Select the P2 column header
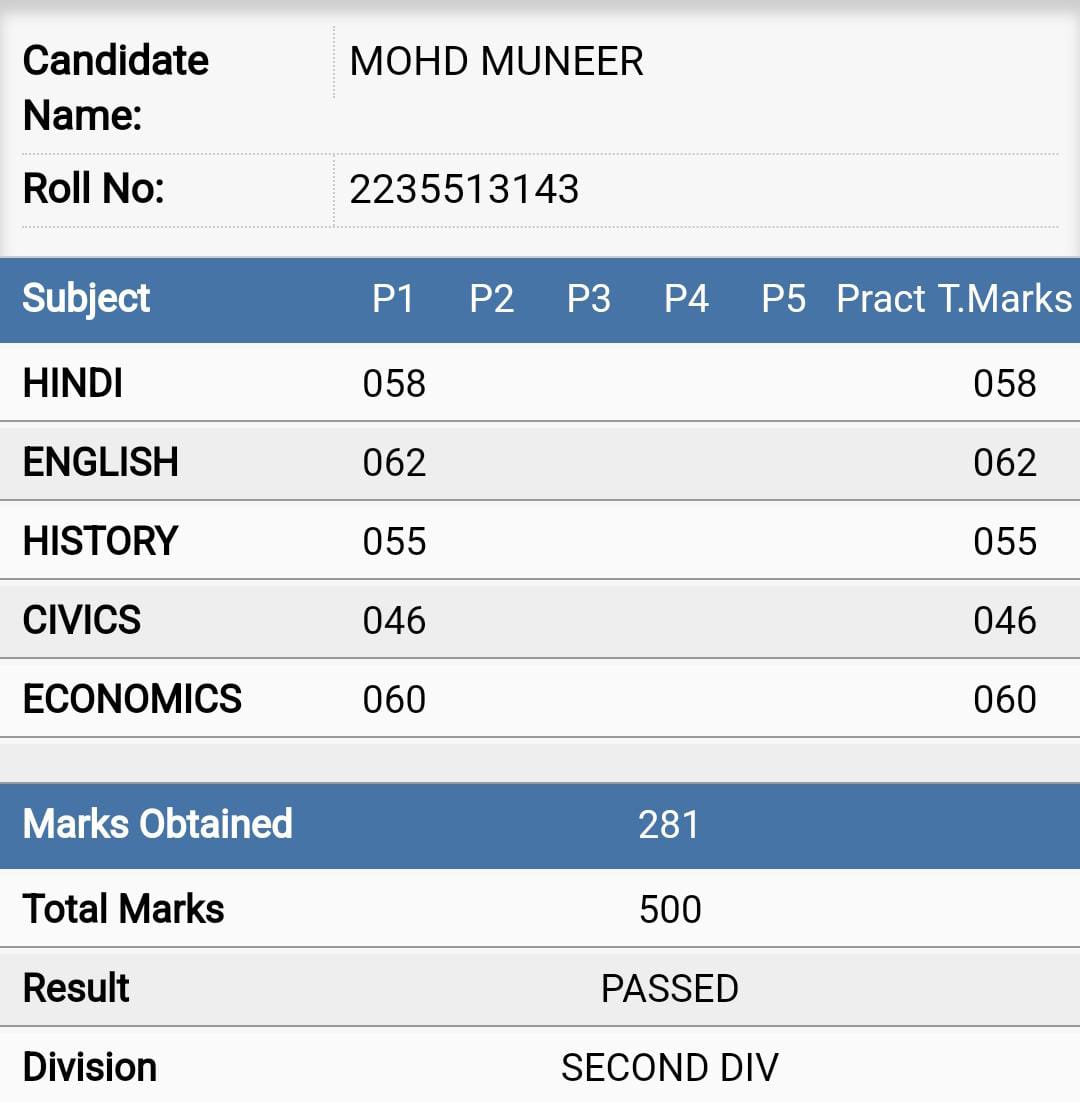 (491, 299)
